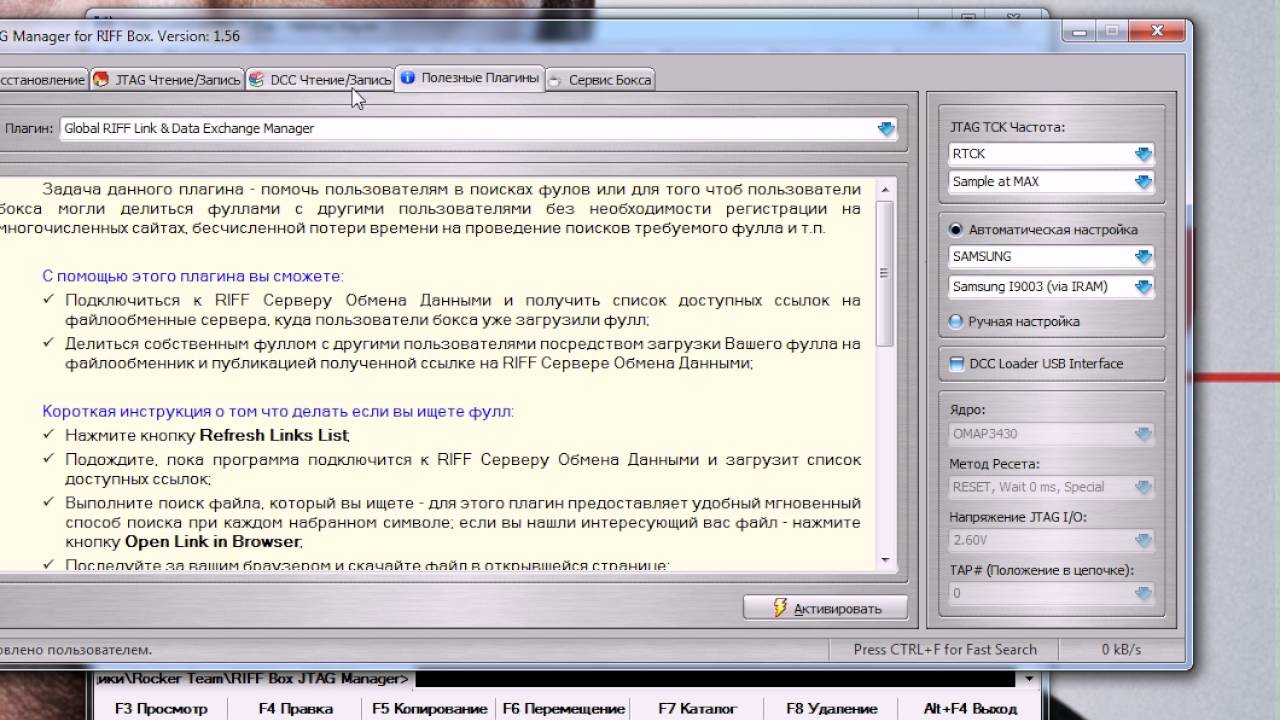Click the description text scrollbar thumb
Image resolution: width=1280 pixels, height=720 pixels.
[x=885, y=272]
